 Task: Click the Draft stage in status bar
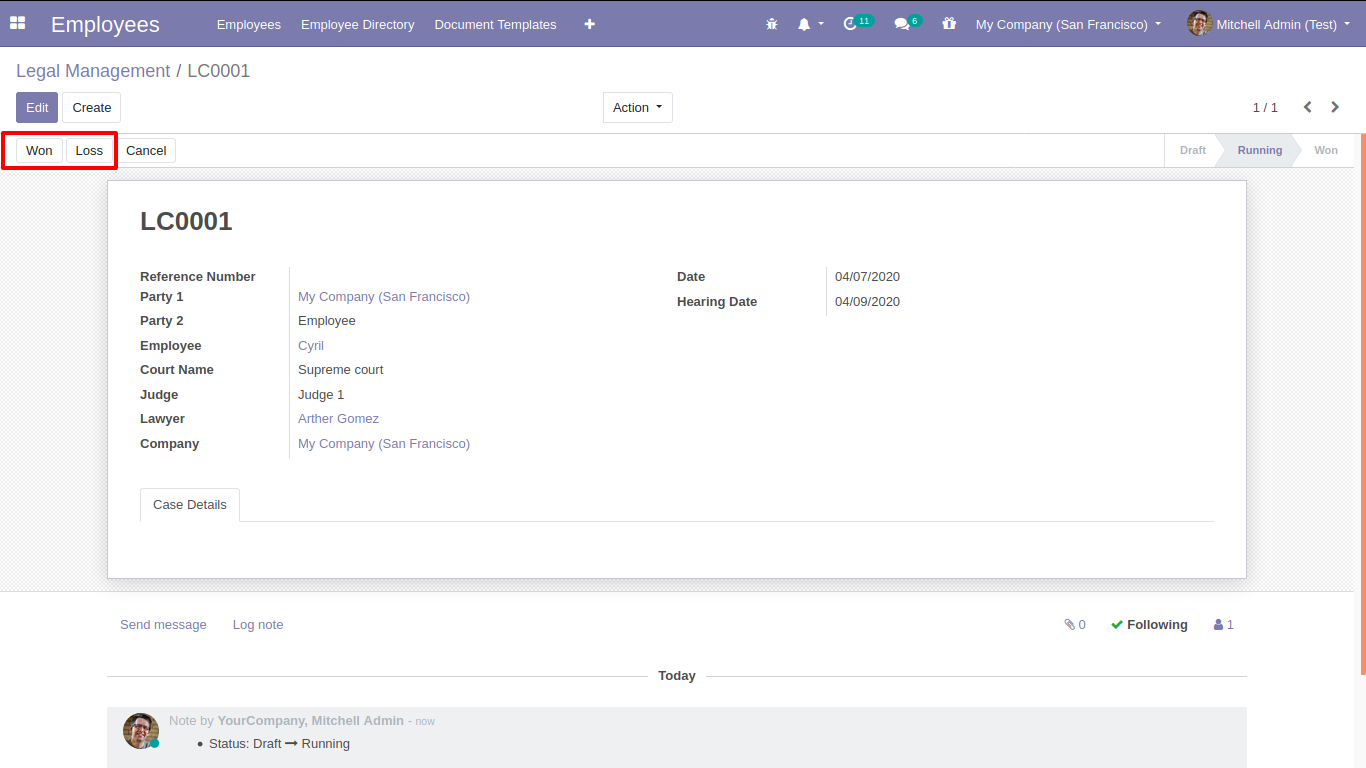point(1192,151)
